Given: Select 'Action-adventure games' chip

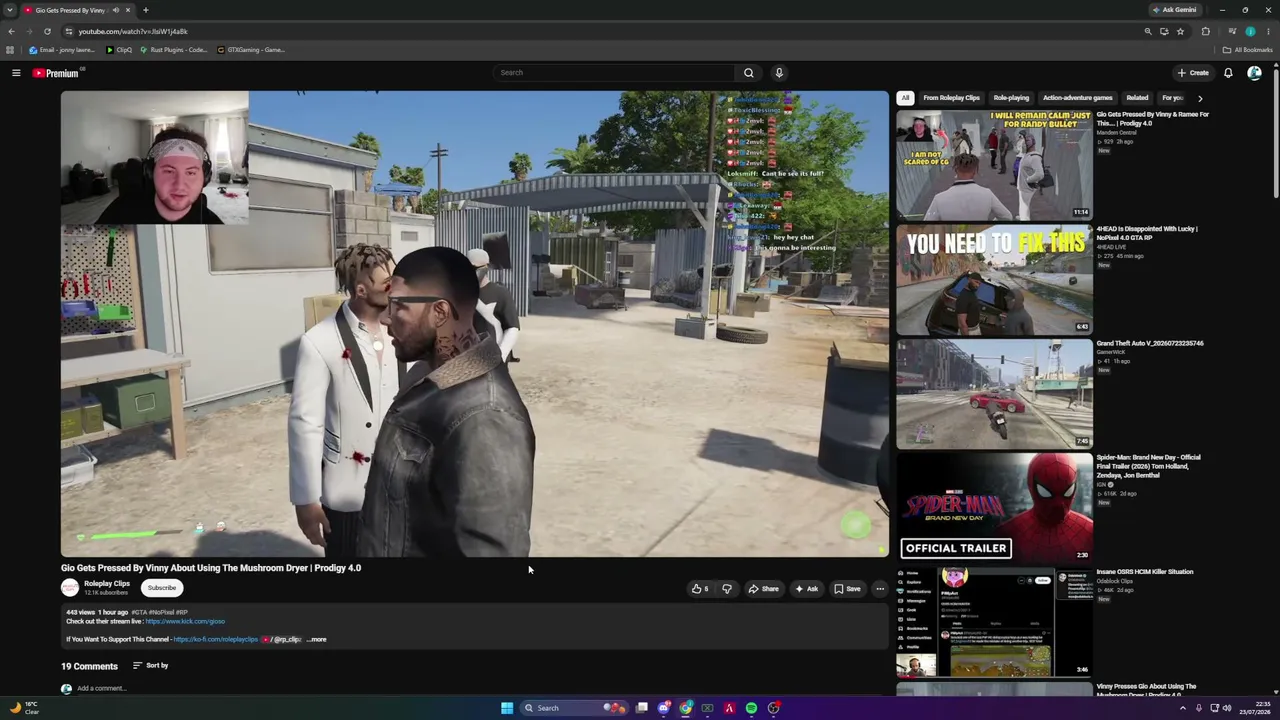Looking at the screenshot, I should 1078,98.
